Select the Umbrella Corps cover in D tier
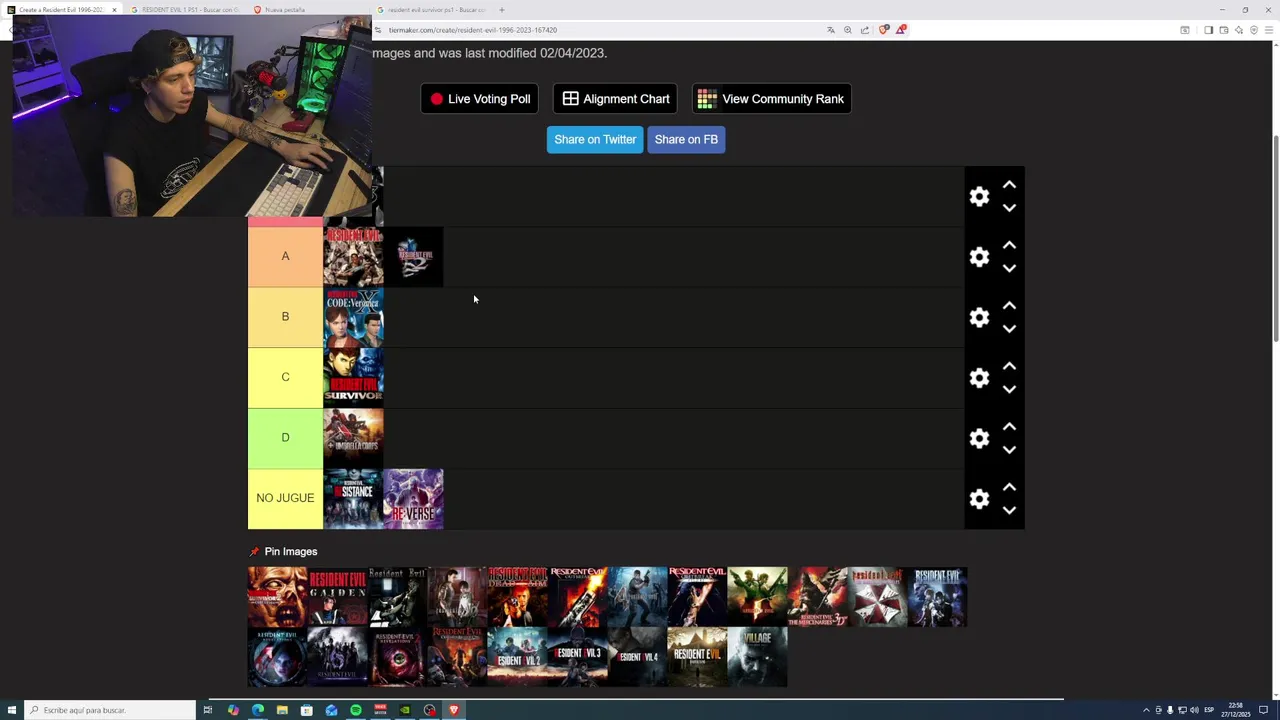 tap(353, 438)
